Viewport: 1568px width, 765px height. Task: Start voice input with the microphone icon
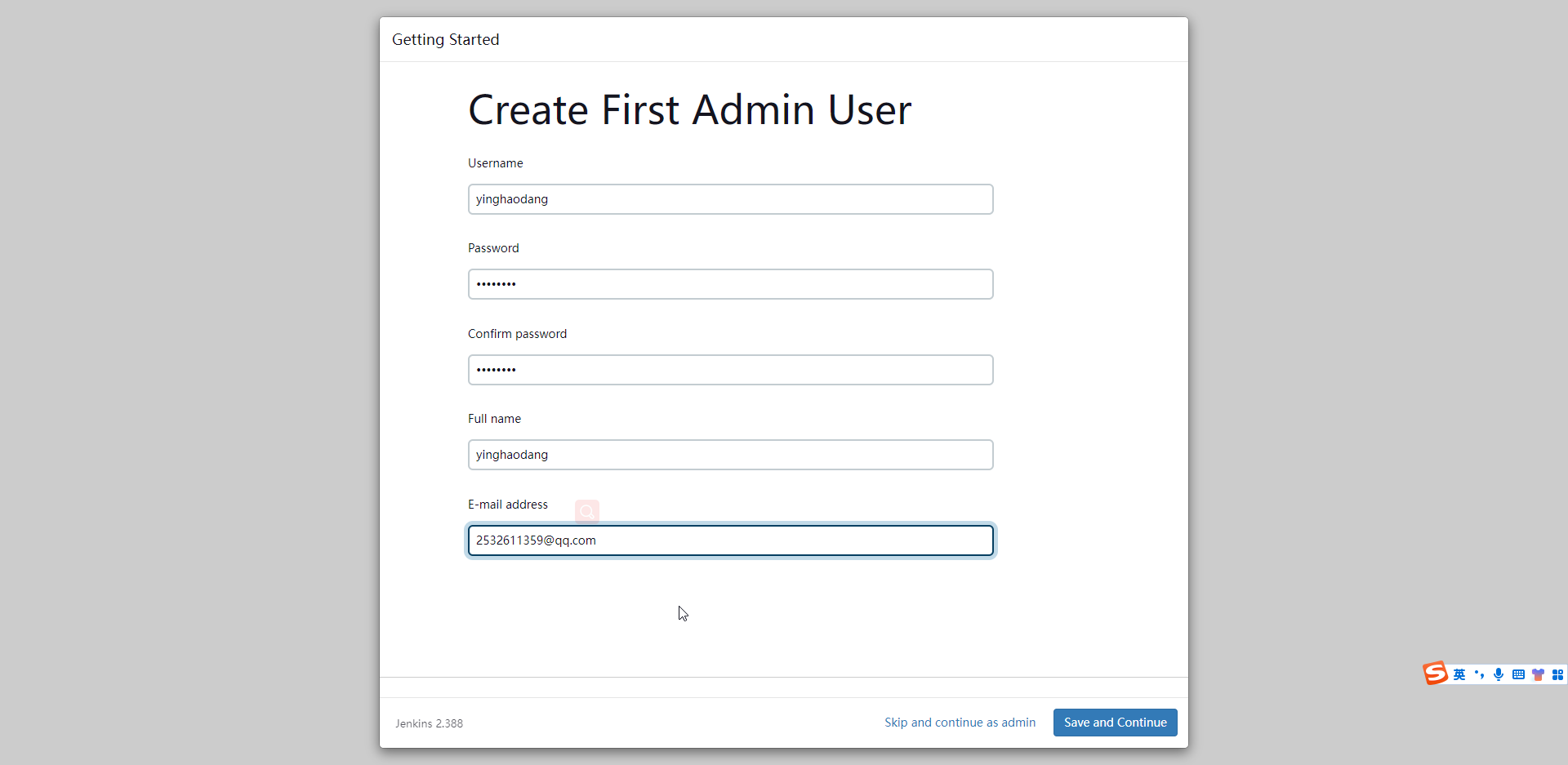tap(1499, 674)
